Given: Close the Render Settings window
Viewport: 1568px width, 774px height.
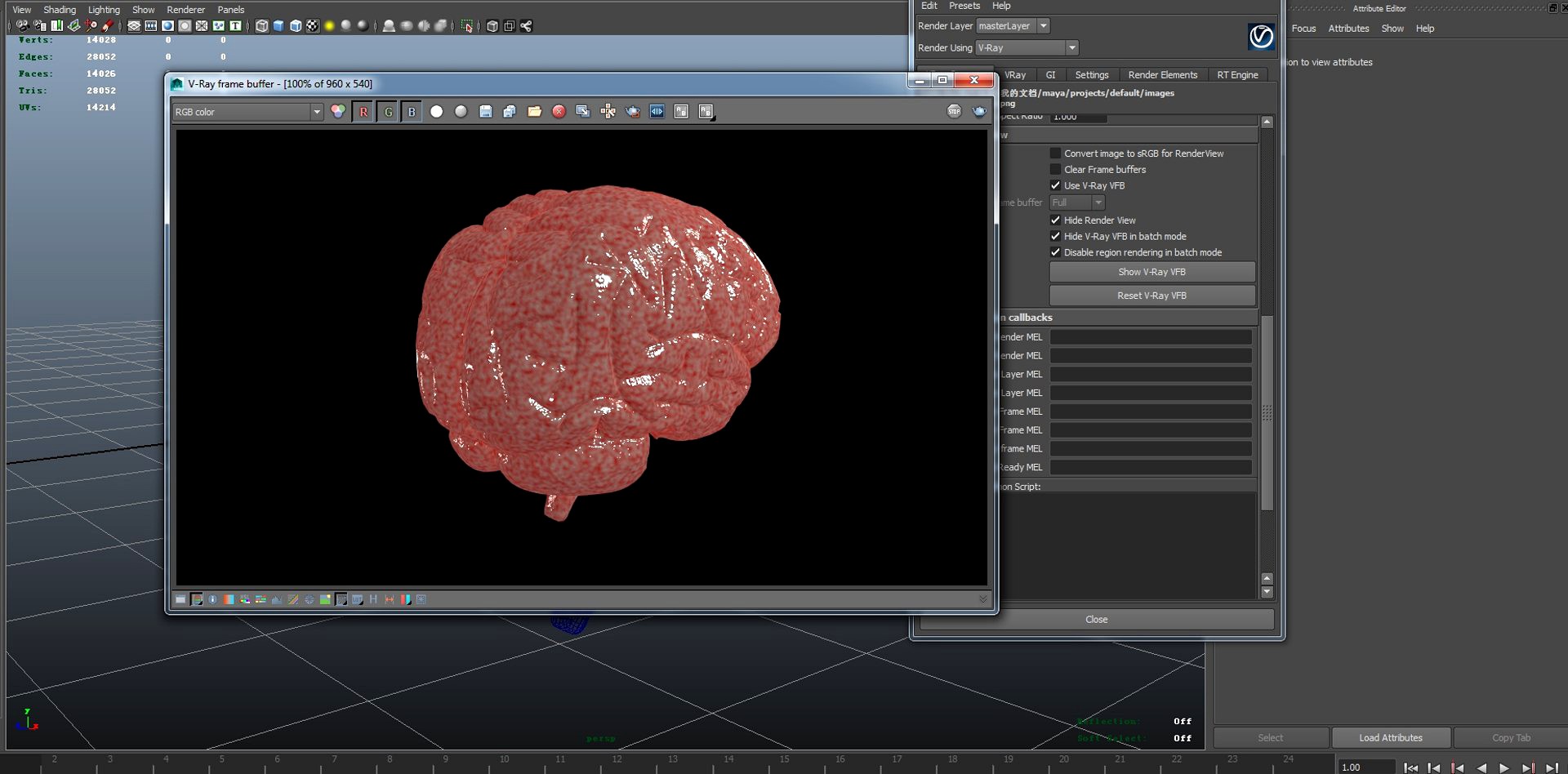Looking at the screenshot, I should (1096, 620).
